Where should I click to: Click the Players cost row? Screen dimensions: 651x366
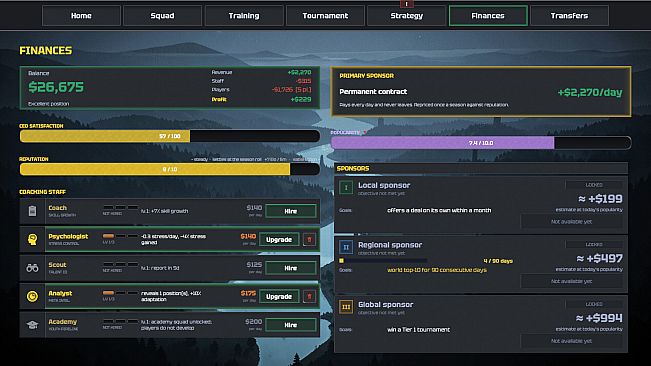tap(261, 90)
